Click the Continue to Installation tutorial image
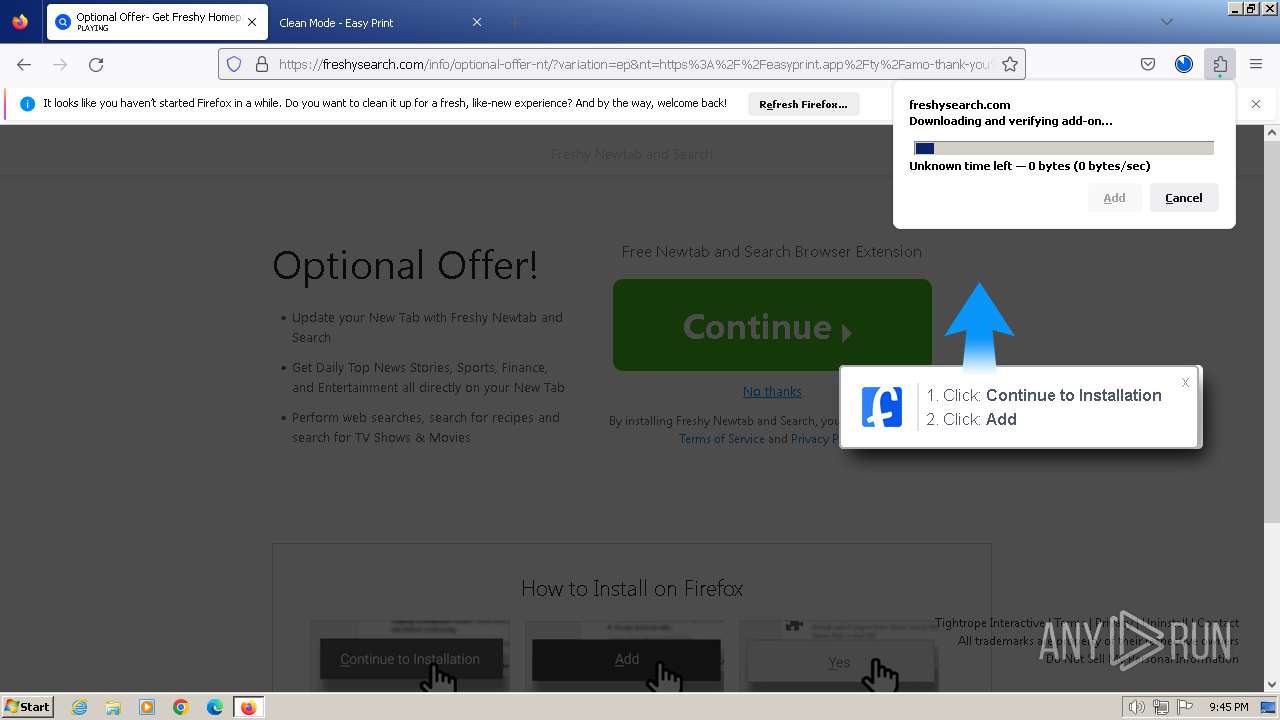The height and width of the screenshot is (720, 1280). (410, 657)
